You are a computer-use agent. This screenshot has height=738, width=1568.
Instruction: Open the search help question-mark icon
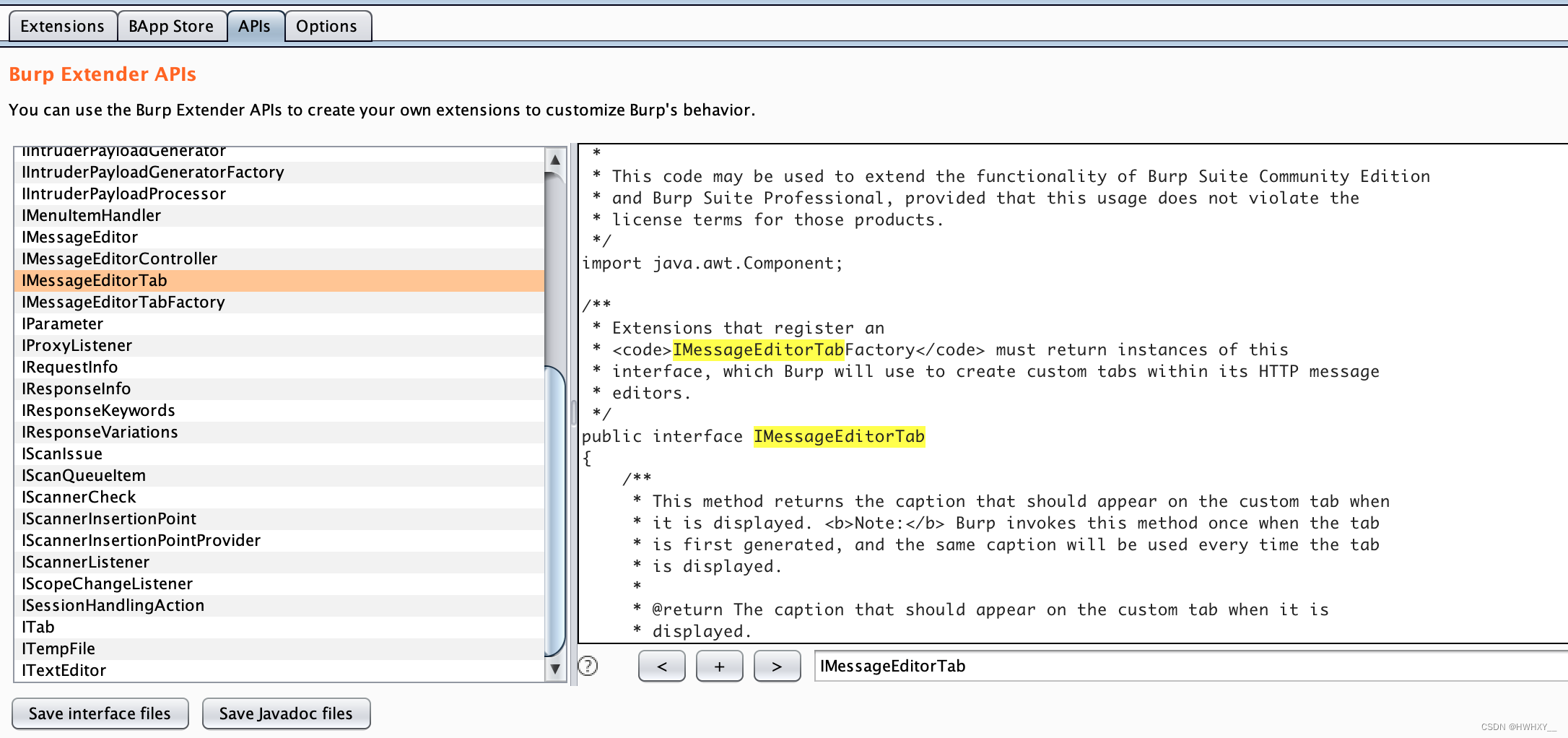pyautogui.click(x=588, y=666)
